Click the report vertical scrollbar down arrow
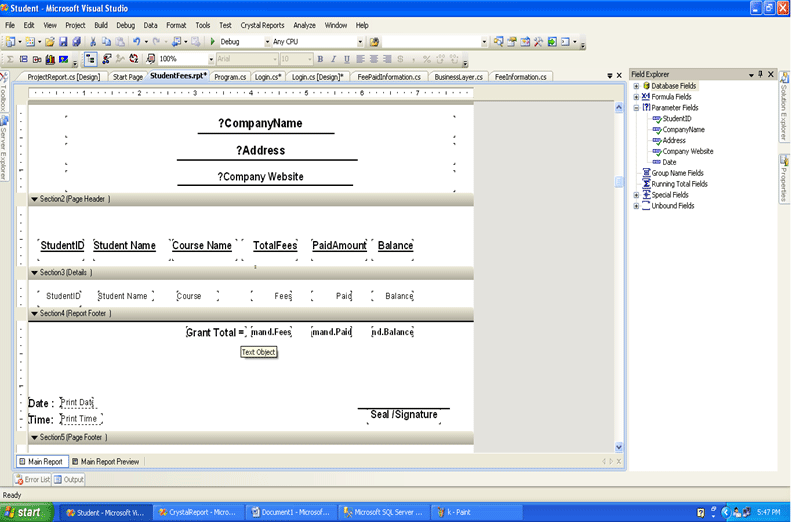 tap(619, 447)
